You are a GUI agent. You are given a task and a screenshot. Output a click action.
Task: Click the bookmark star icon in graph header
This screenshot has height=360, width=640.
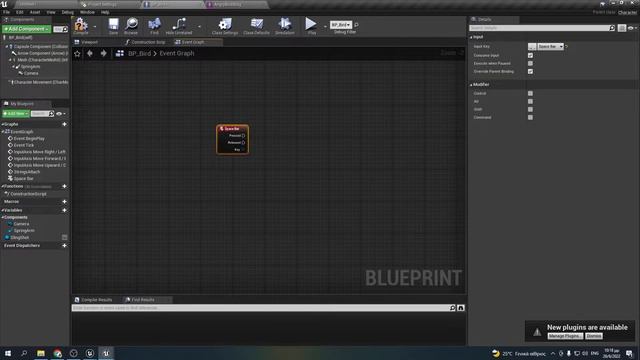(77, 53)
